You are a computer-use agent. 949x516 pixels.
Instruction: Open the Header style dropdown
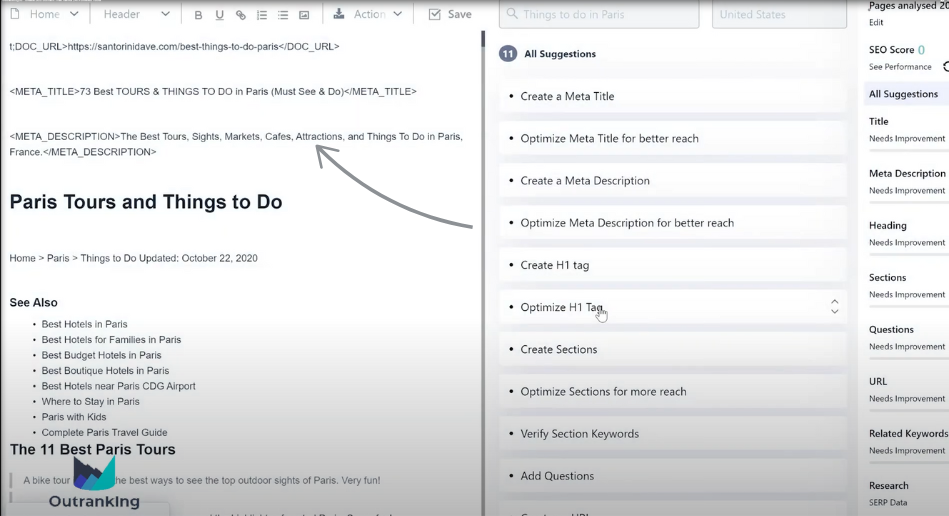pyautogui.click(x=136, y=14)
